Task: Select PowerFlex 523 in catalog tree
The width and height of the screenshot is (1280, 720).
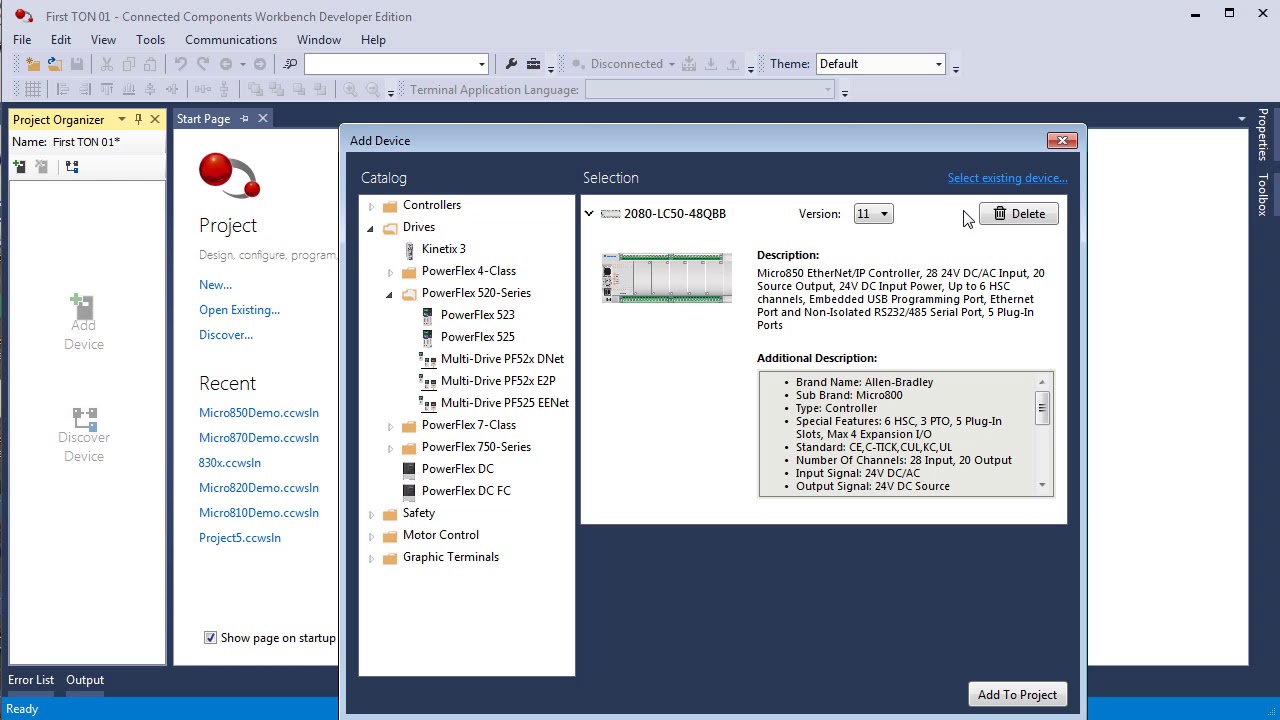Action: pyautogui.click(x=477, y=315)
